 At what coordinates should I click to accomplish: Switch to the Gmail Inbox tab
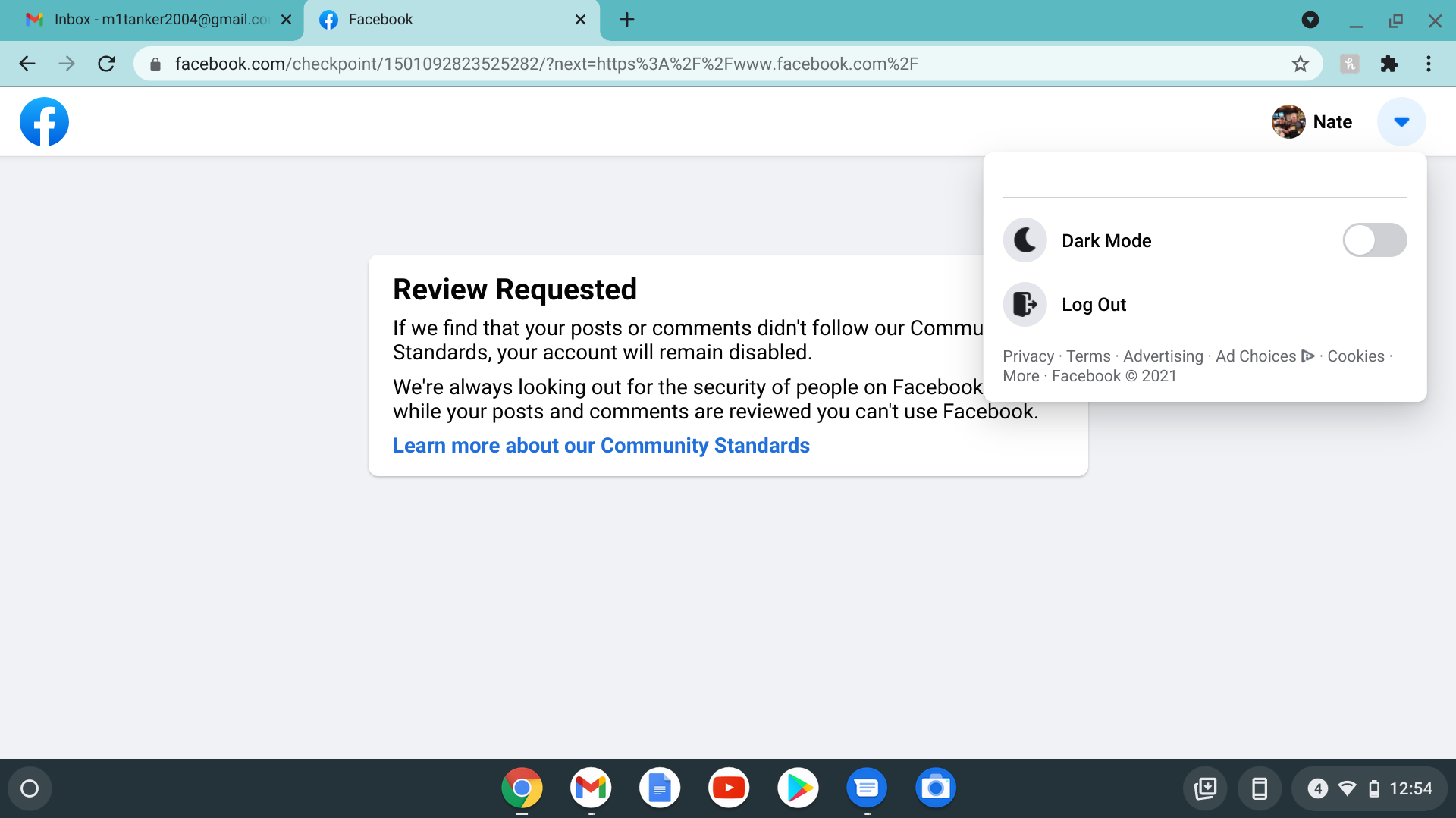click(152, 20)
